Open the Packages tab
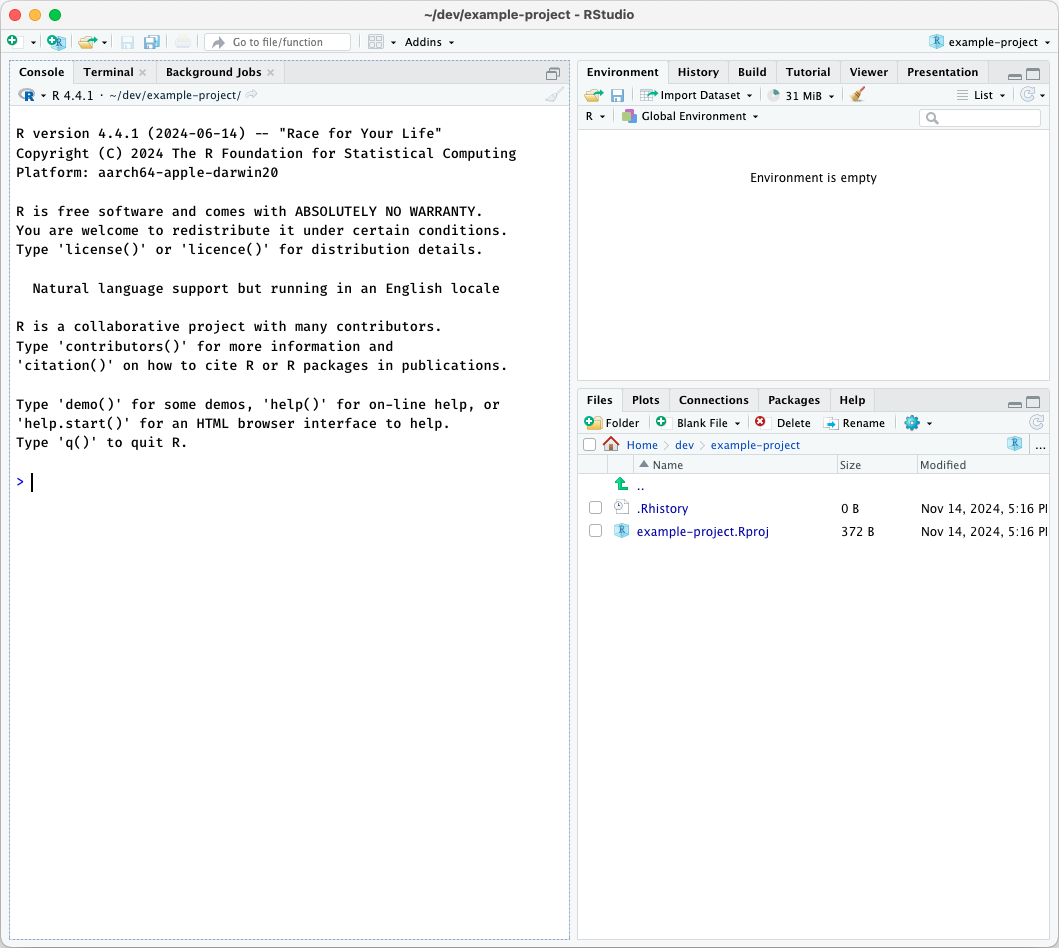This screenshot has height=948, width=1059. tap(793, 400)
